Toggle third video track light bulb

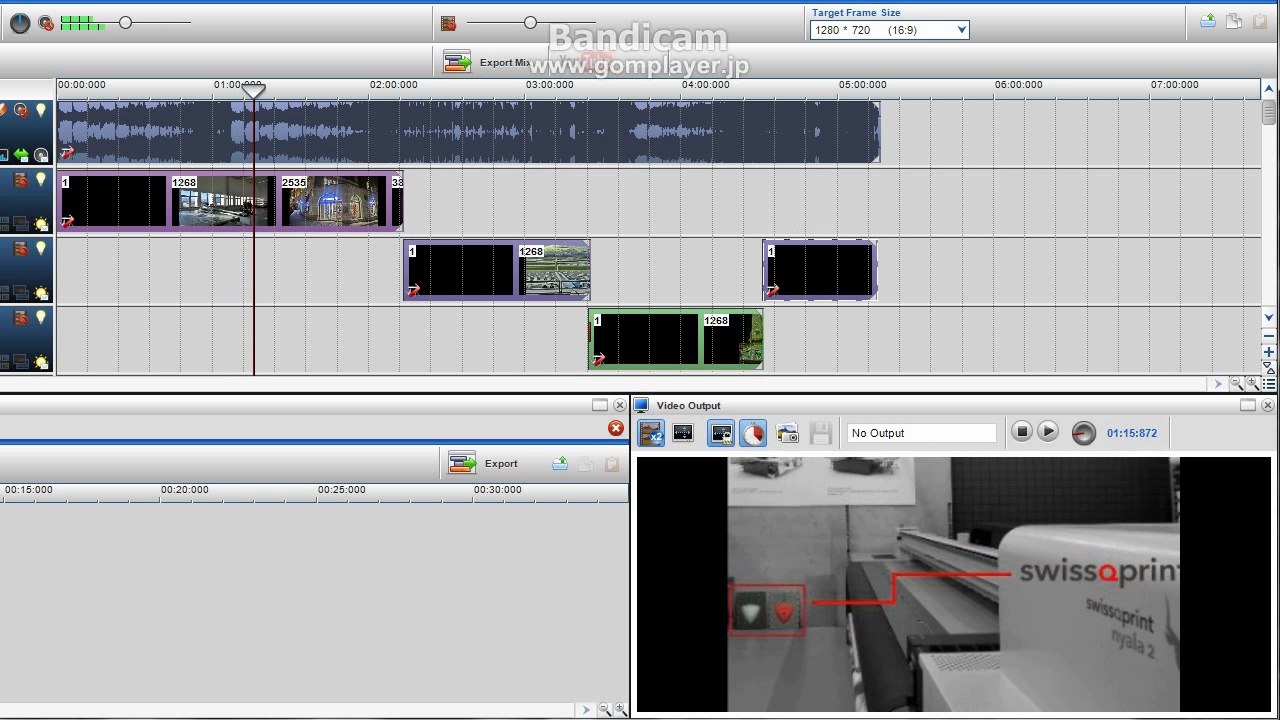[x=41, y=318]
